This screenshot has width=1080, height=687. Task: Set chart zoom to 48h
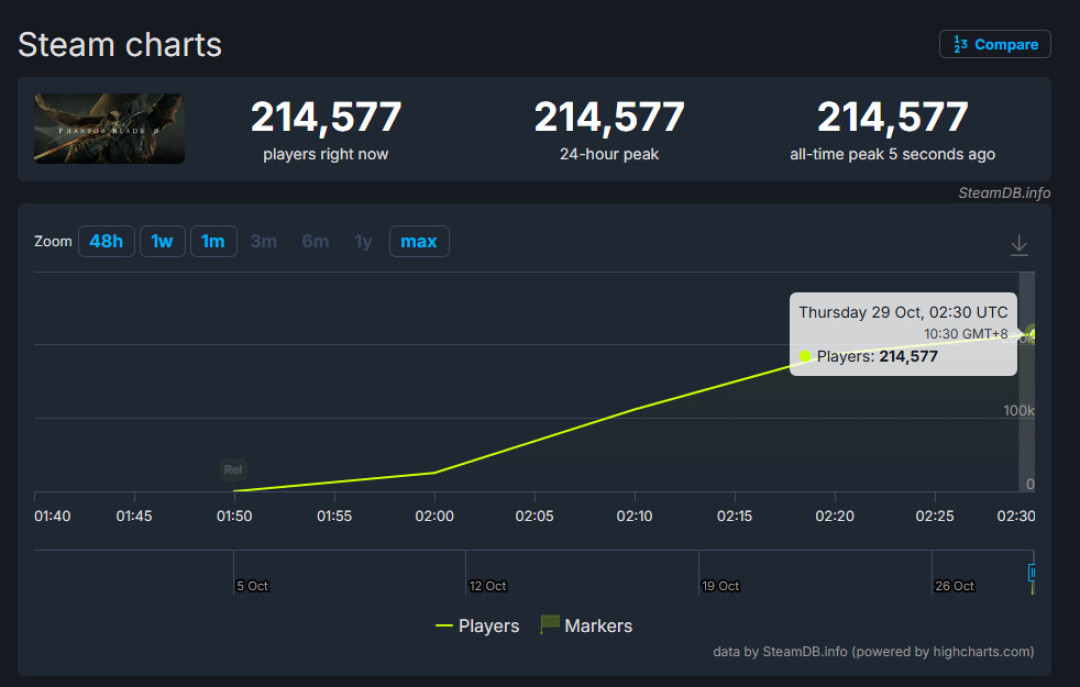(106, 241)
